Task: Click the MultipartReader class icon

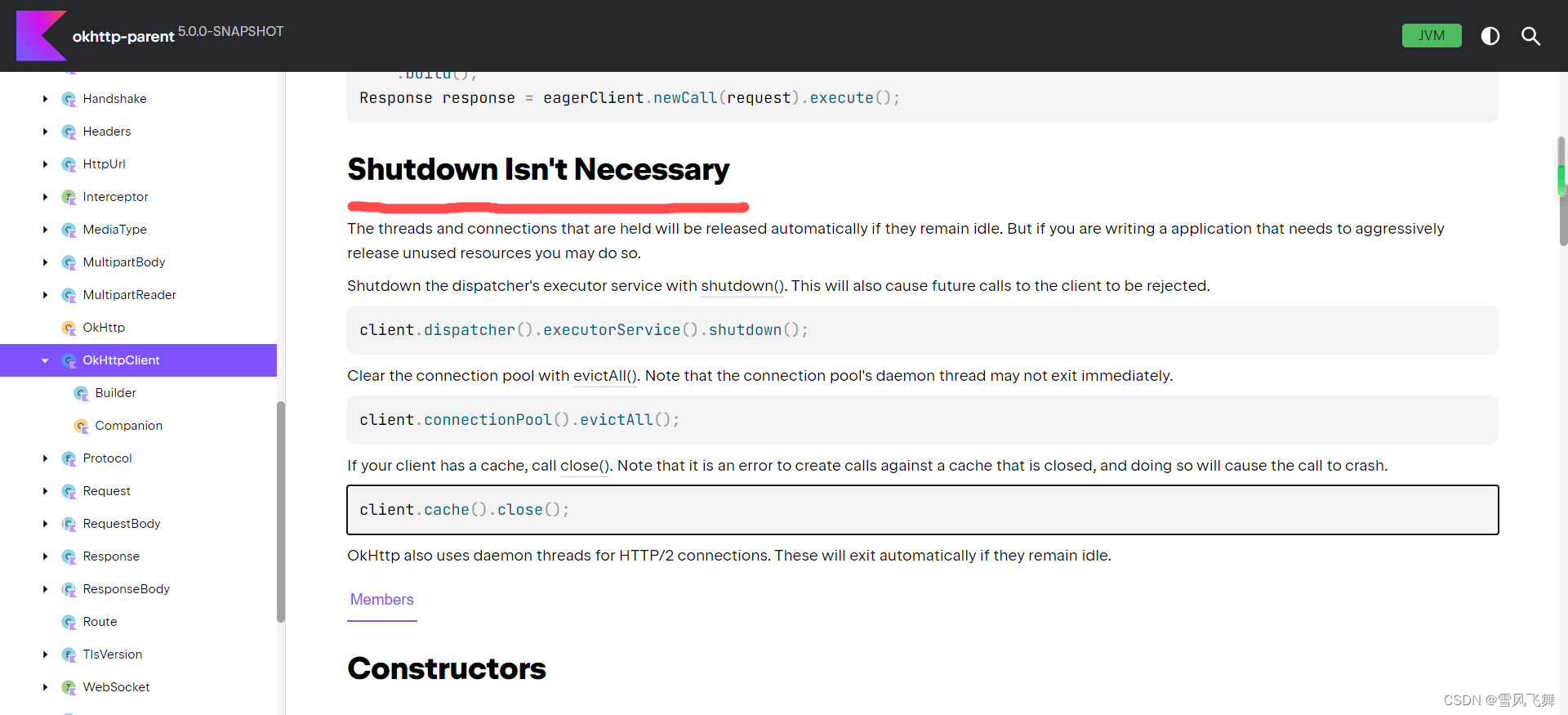Action: (x=69, y=296)
